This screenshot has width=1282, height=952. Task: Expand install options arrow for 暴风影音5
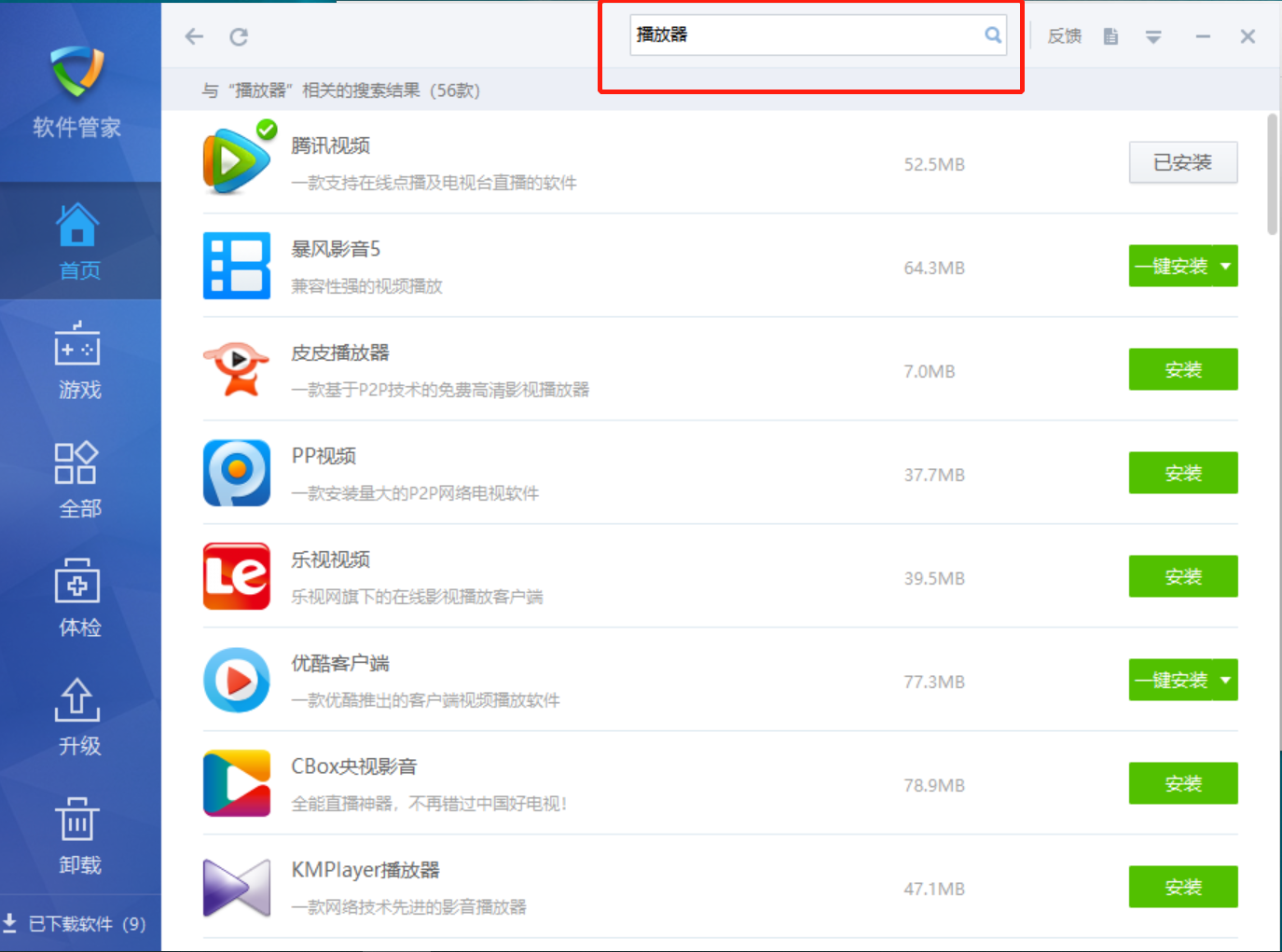tap(1226, 266)
